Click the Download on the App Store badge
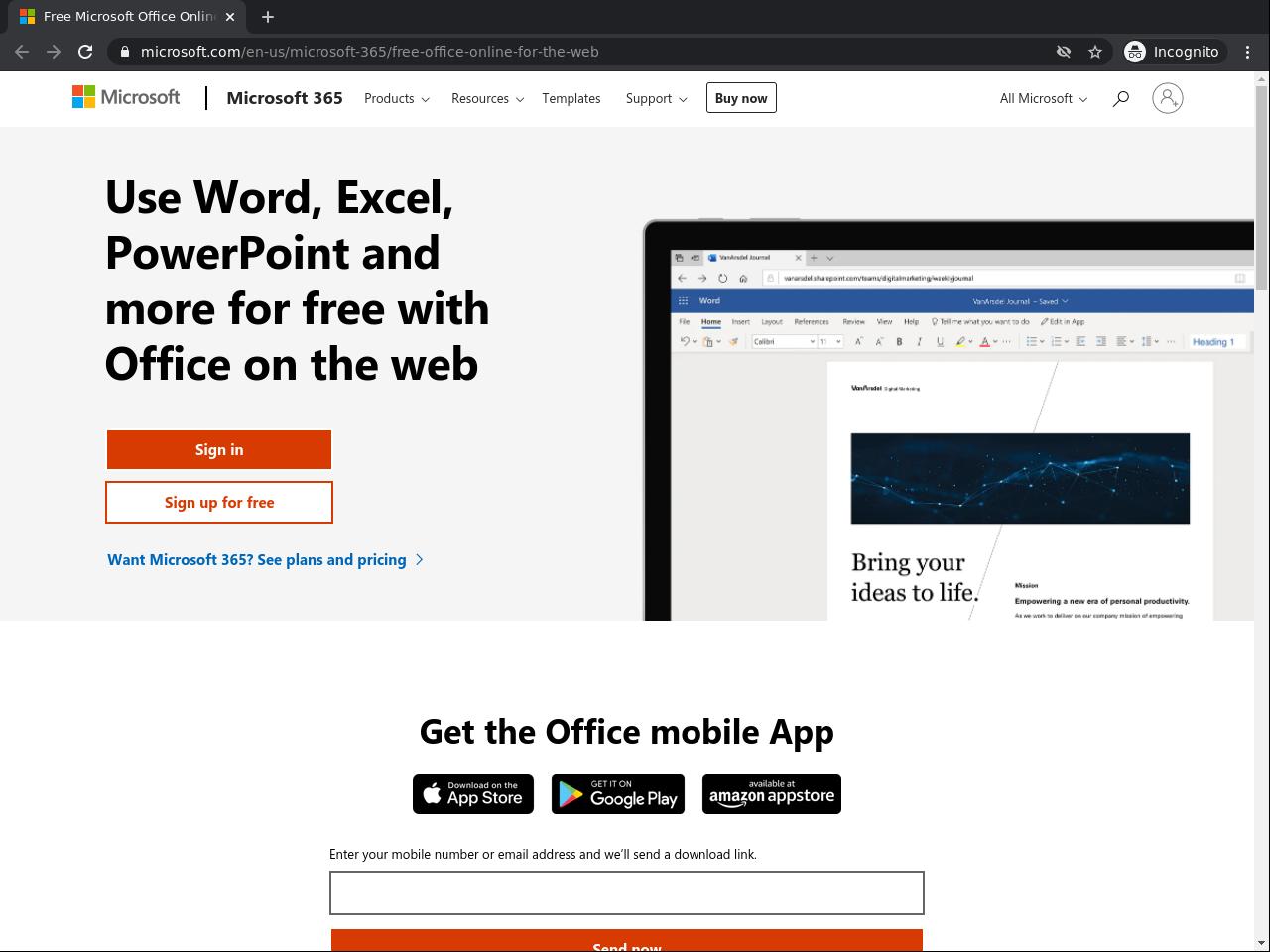1270x952 pixels. coord(473,794)
